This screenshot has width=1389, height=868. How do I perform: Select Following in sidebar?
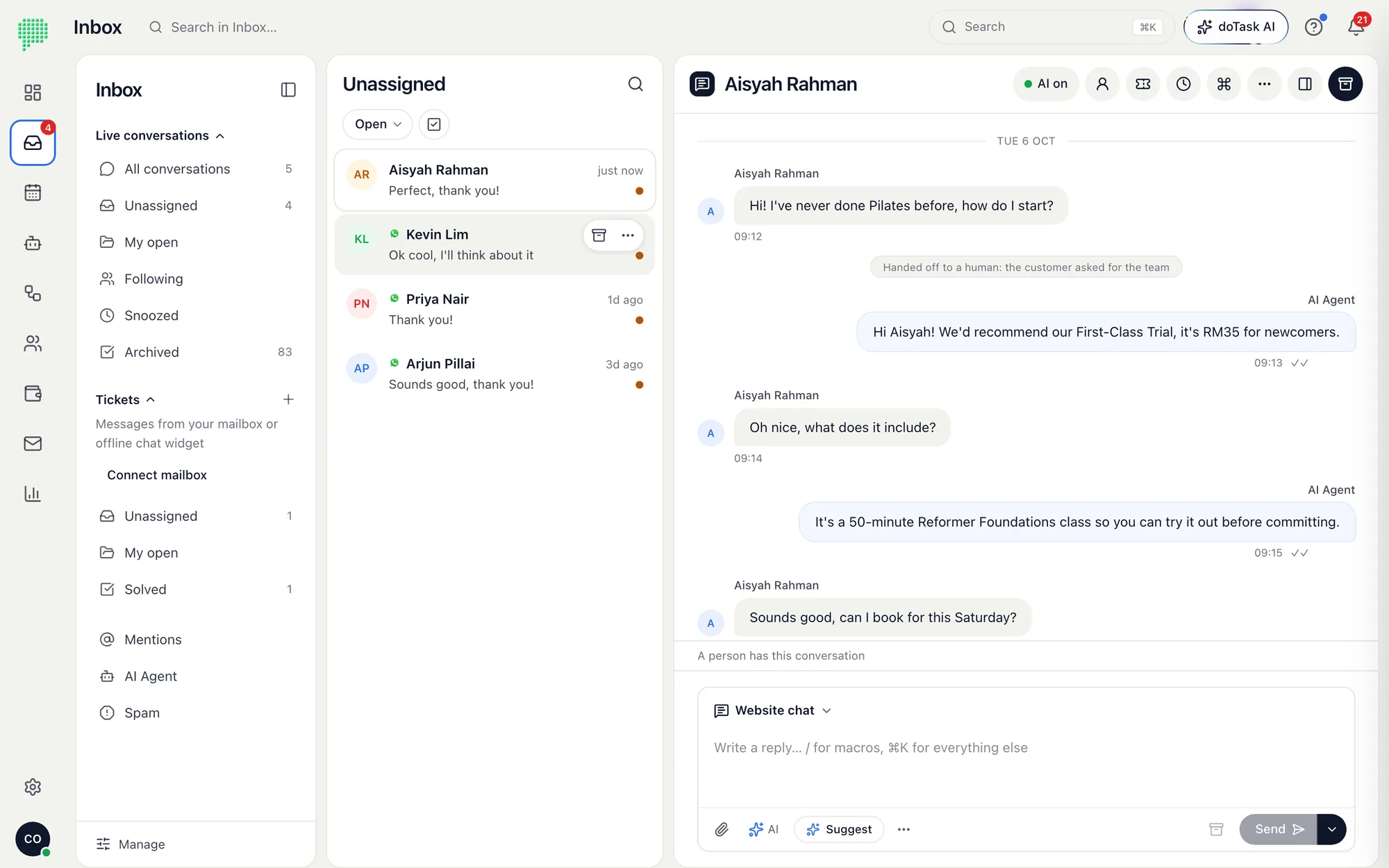[196, 279]
